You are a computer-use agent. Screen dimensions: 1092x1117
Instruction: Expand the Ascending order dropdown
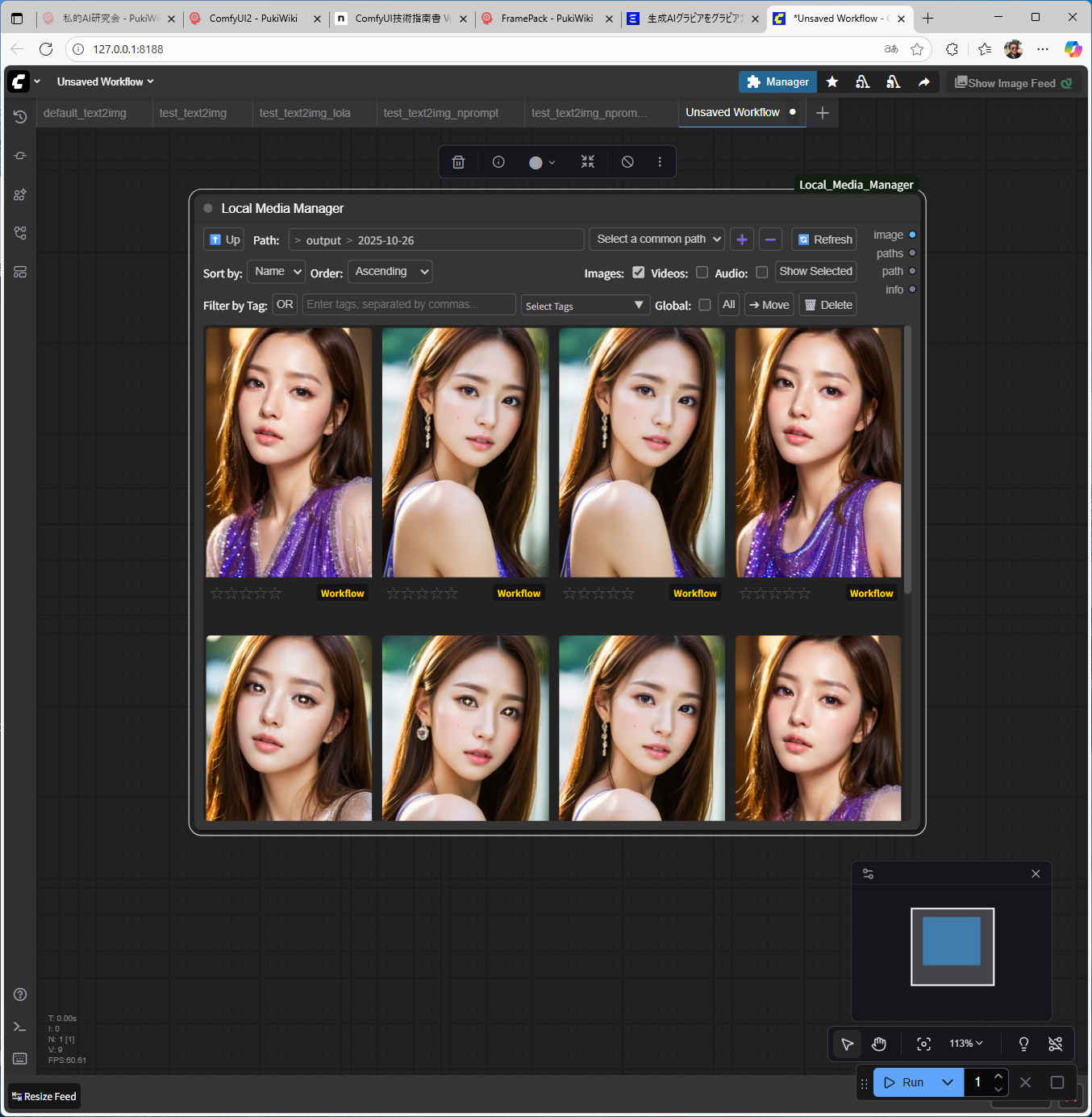(390, 272)
